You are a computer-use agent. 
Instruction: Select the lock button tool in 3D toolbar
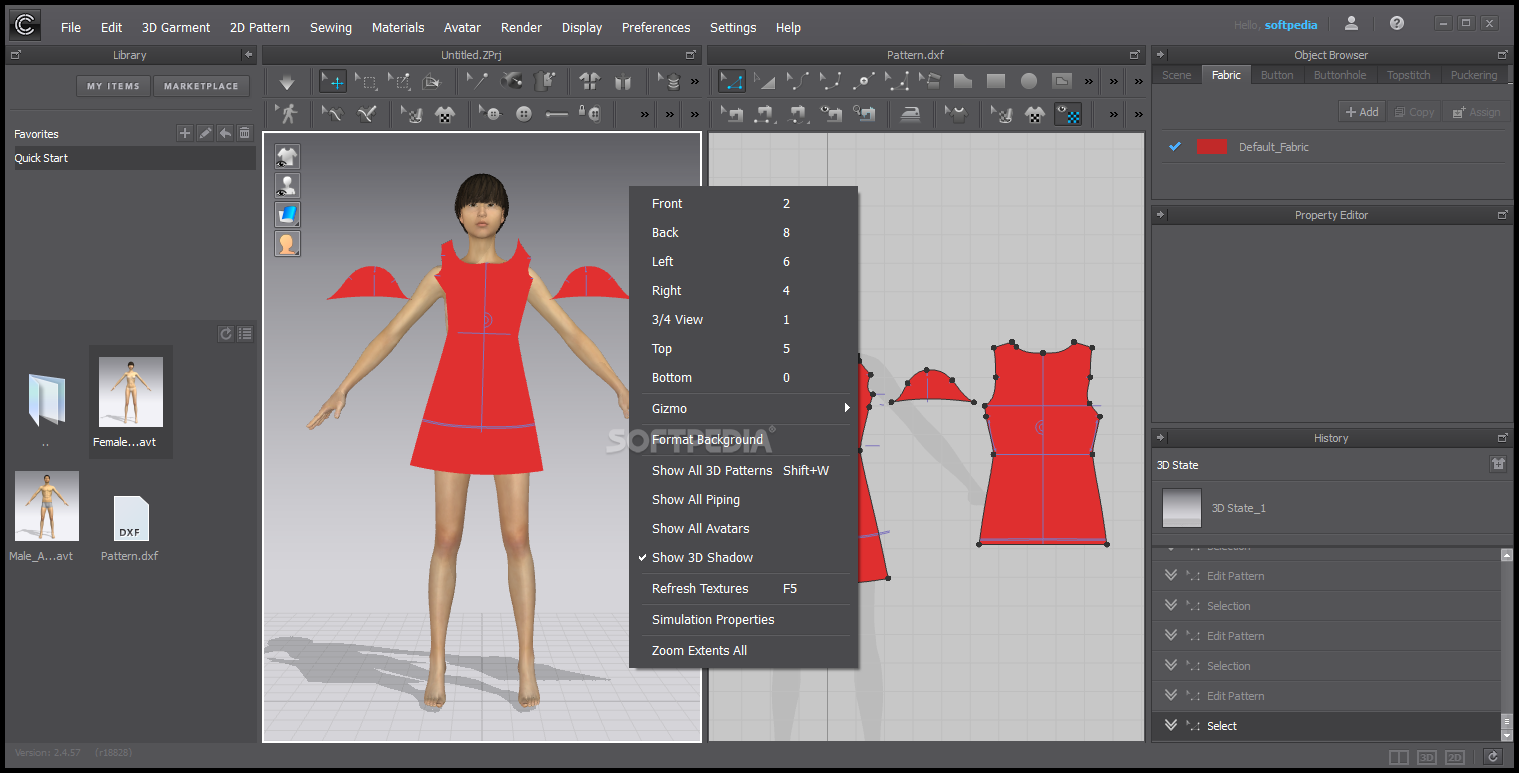(x=589, y=114)
